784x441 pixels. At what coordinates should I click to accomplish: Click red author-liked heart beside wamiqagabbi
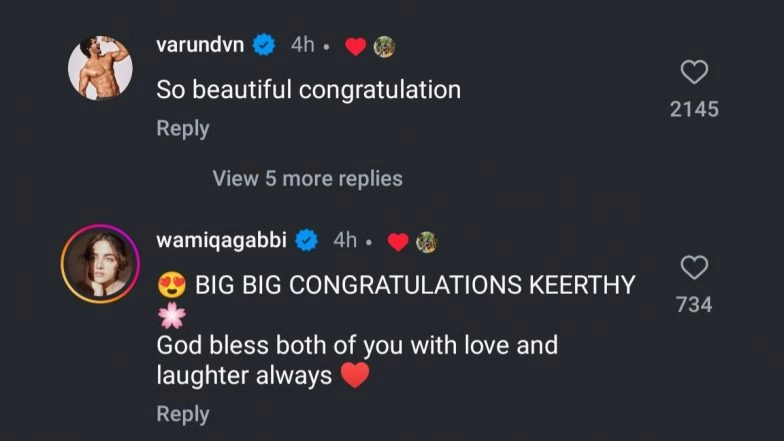point(397,242)
